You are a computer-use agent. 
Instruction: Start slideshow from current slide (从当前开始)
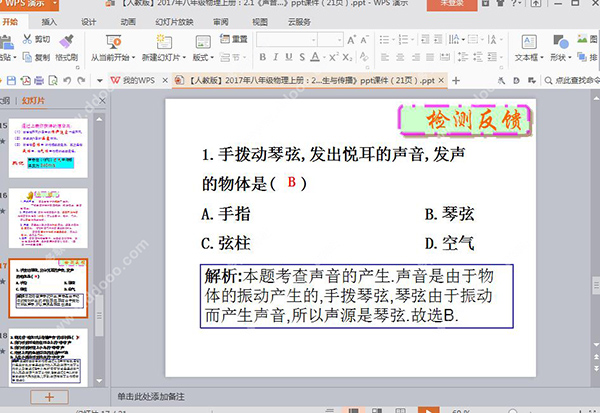(113, 42)
